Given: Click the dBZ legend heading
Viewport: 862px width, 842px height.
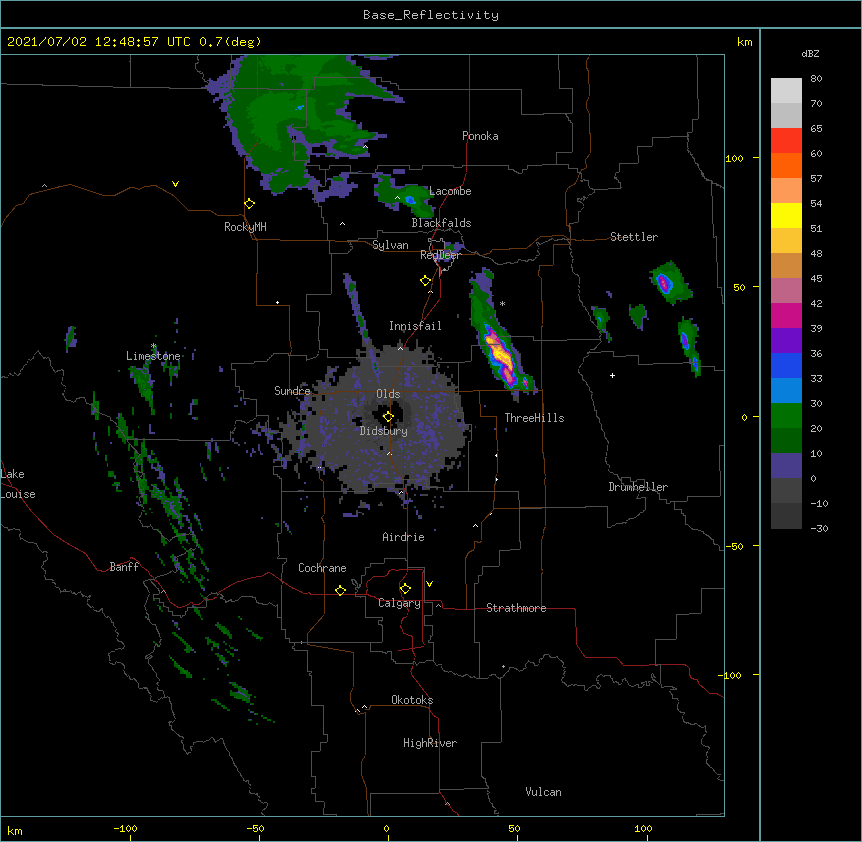Looking at the screenshot, I should [x=810, y=53].
